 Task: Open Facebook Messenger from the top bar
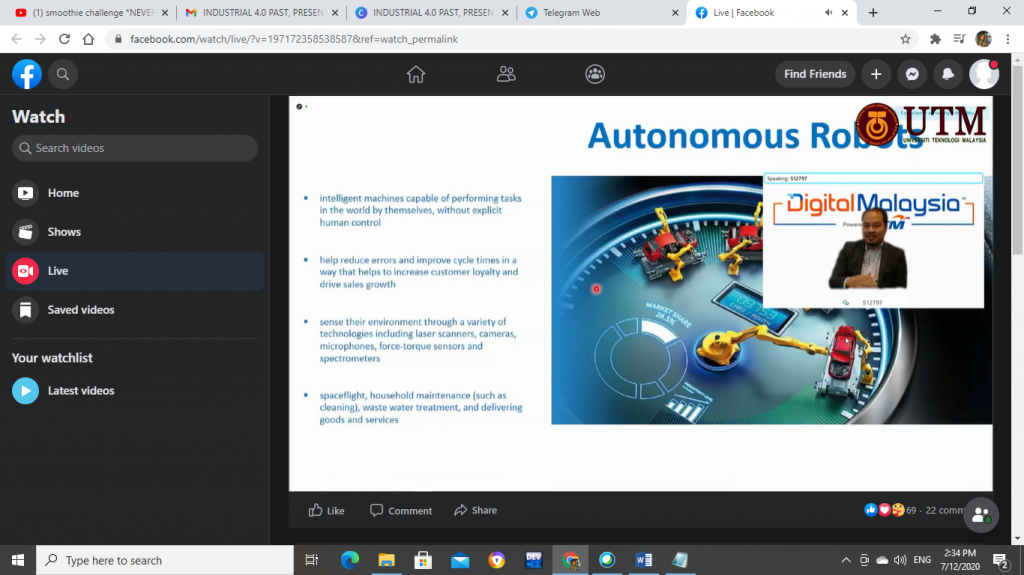point(912,74)
